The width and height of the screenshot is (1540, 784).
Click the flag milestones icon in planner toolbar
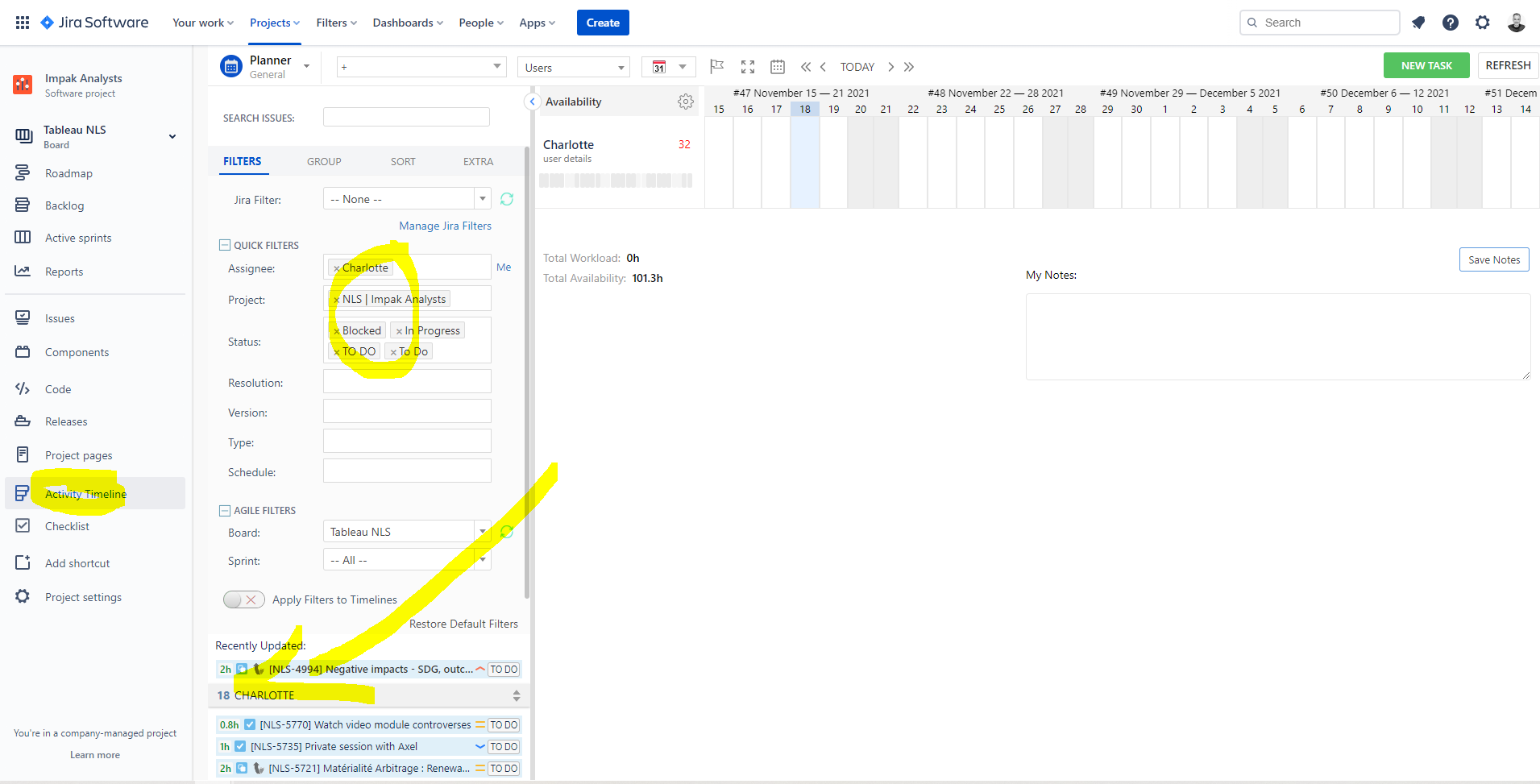716,66
